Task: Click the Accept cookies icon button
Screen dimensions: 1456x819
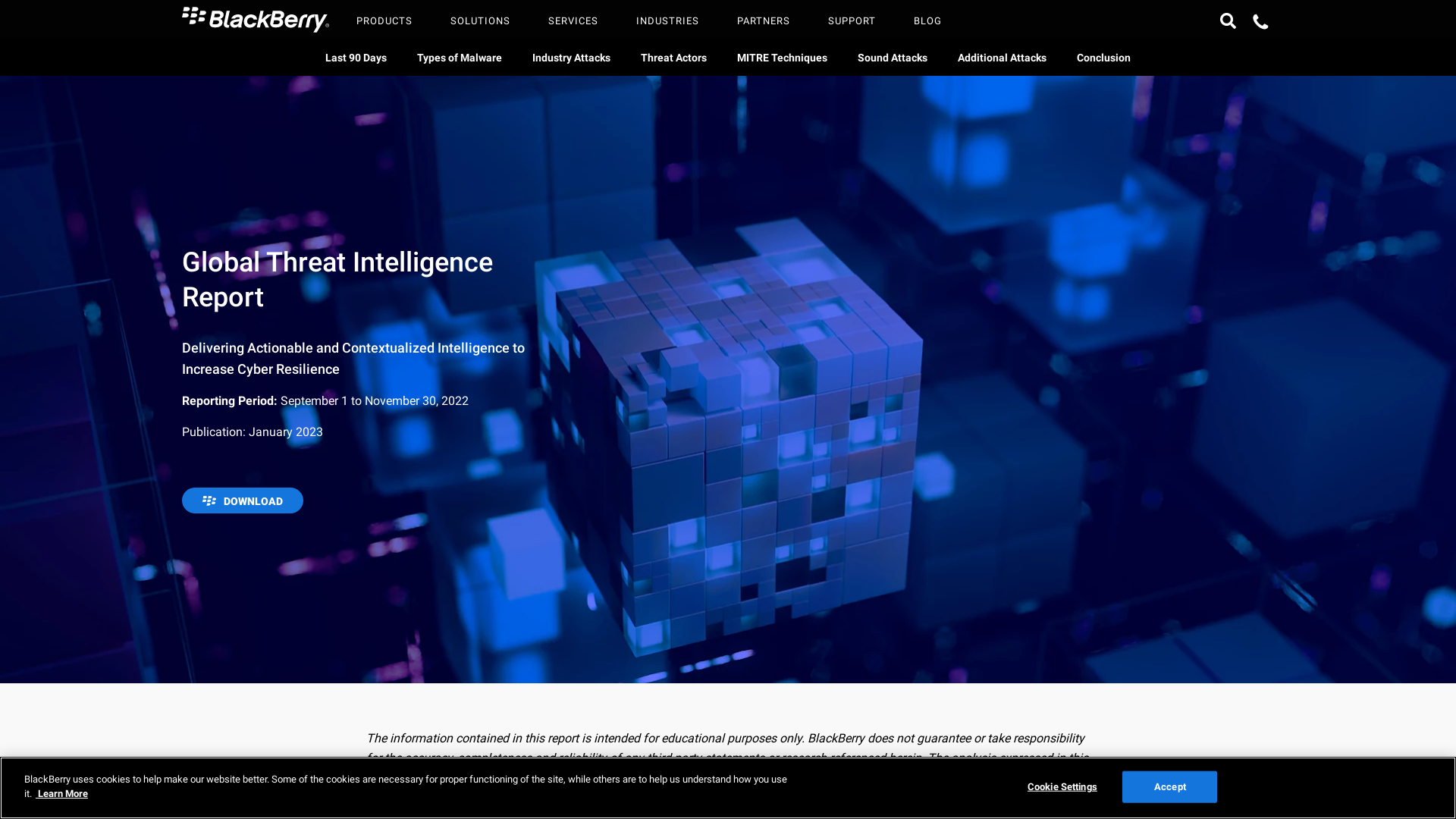Action: tap(1169, 787)
